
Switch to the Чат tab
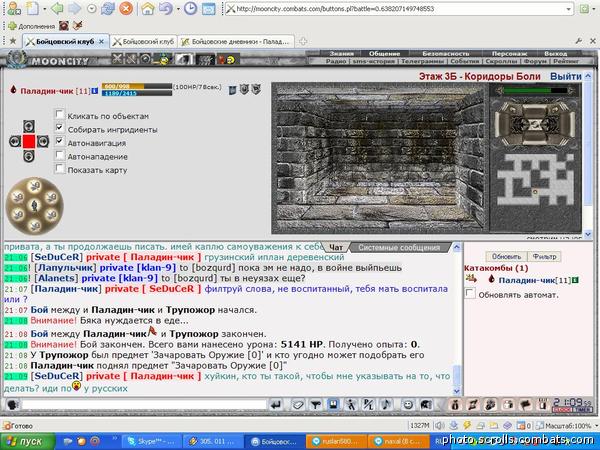[336, 248]
